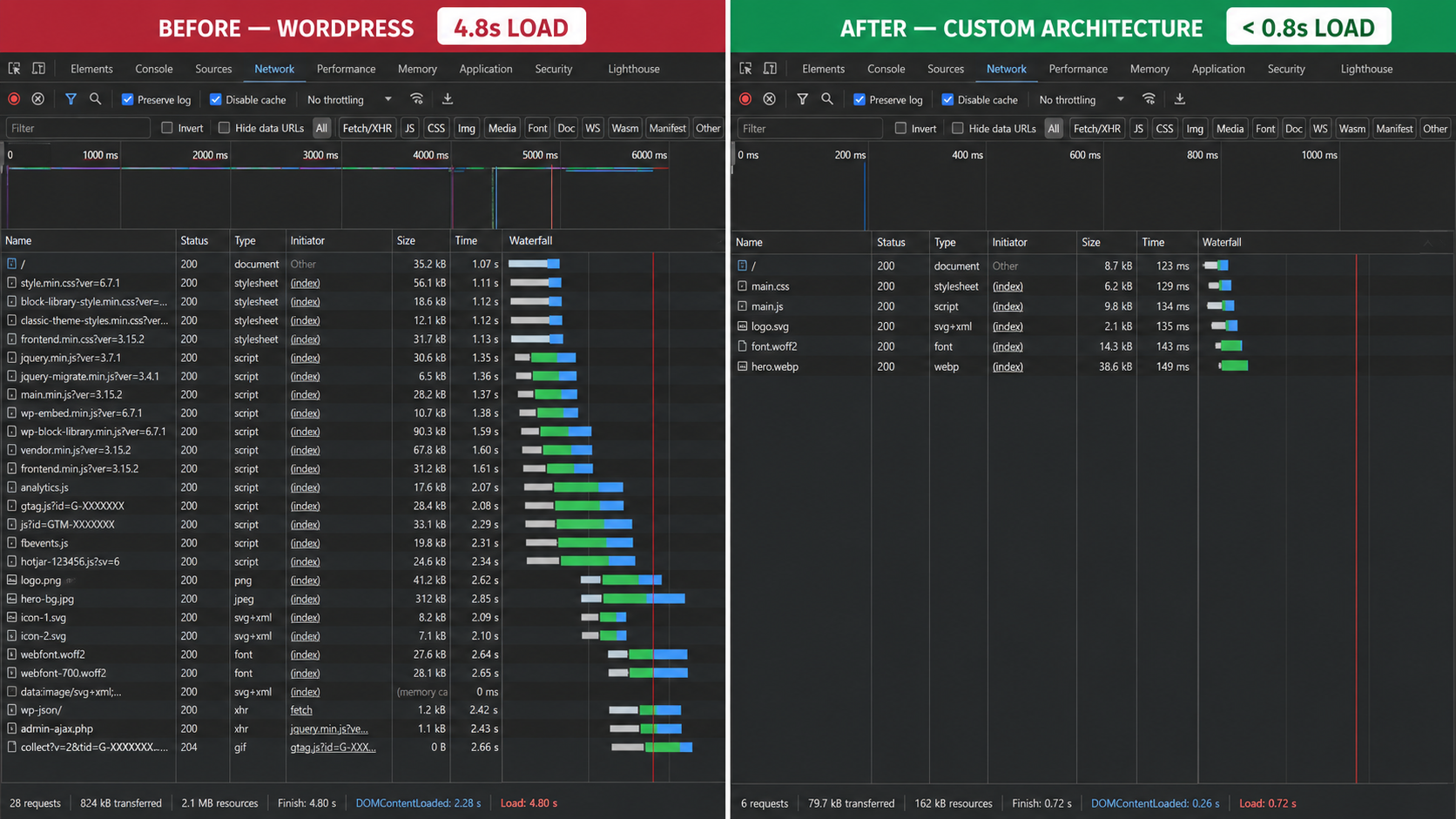1456x819 pixels.
Task: Open search icon in left Network panel
Action: 95,99
